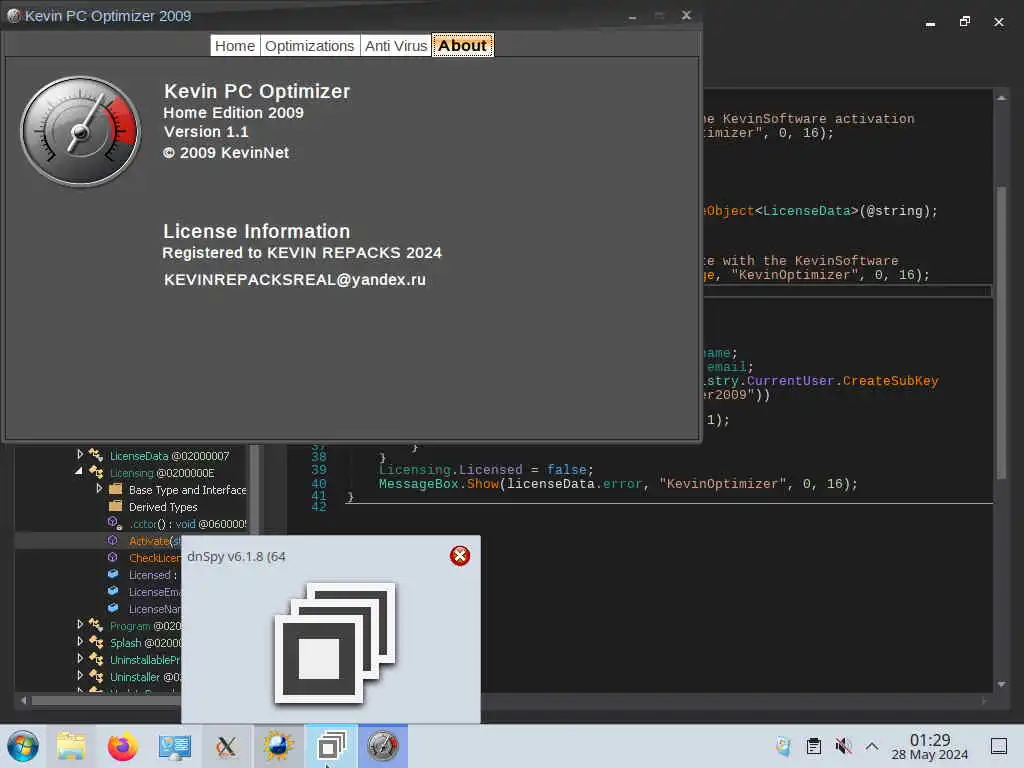Image resolution: width=1024 pixels, height=768 pixels.
Task: Open the clipboard tray icon
Action: click(x=814, y=746)
